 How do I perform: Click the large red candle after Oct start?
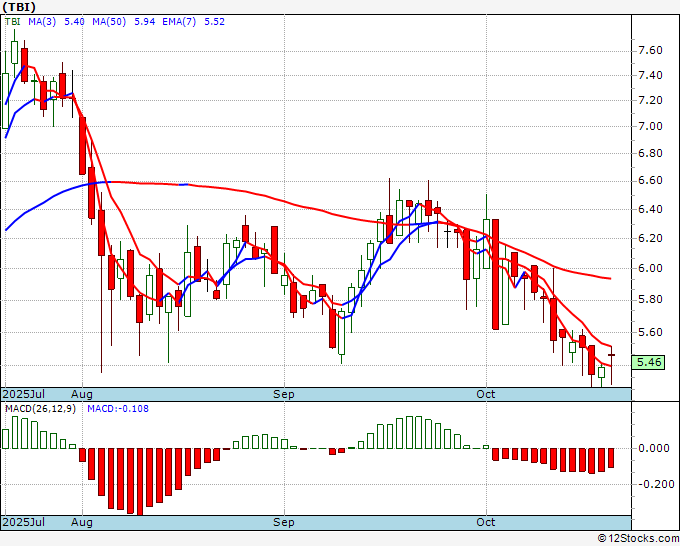pos(495,275)
